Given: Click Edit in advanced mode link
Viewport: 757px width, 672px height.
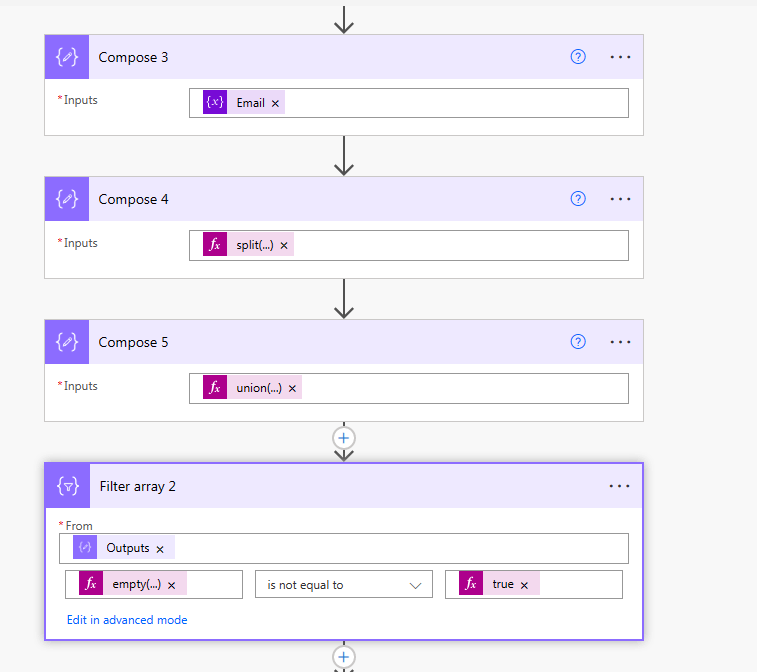Looking at the screenshot, I should (127, 620).
